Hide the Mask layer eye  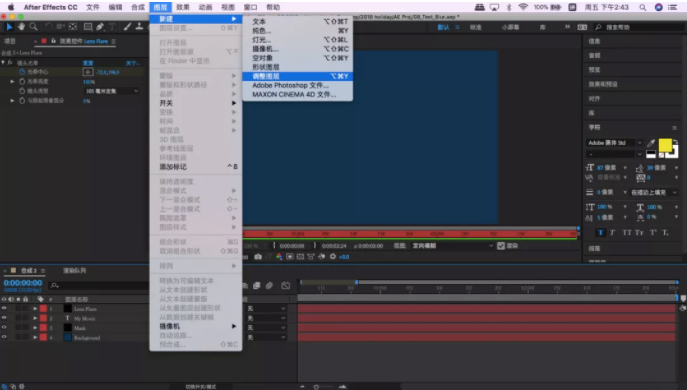tap(4, 328)
